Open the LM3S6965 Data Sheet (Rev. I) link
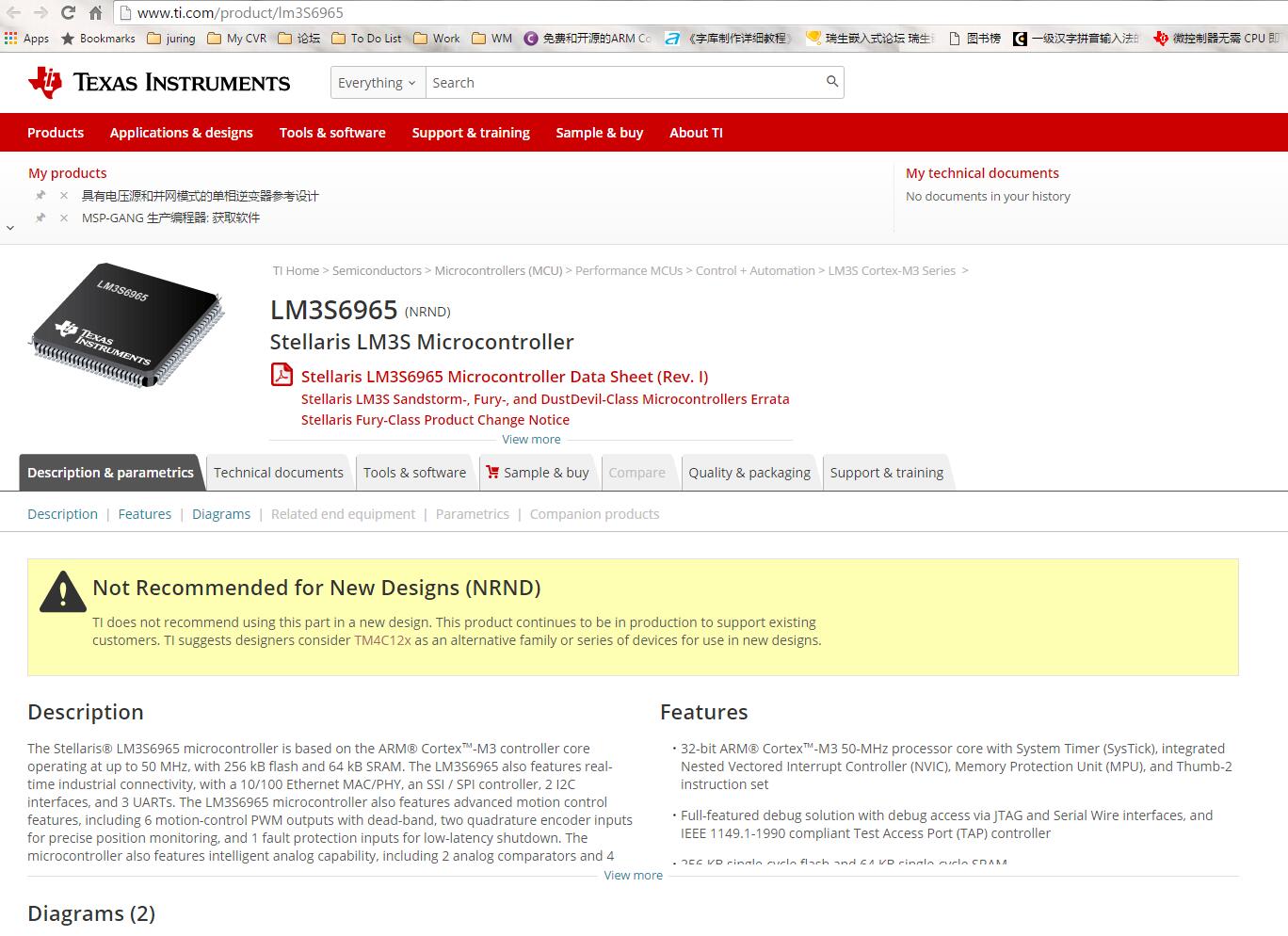 pos(505,377)
